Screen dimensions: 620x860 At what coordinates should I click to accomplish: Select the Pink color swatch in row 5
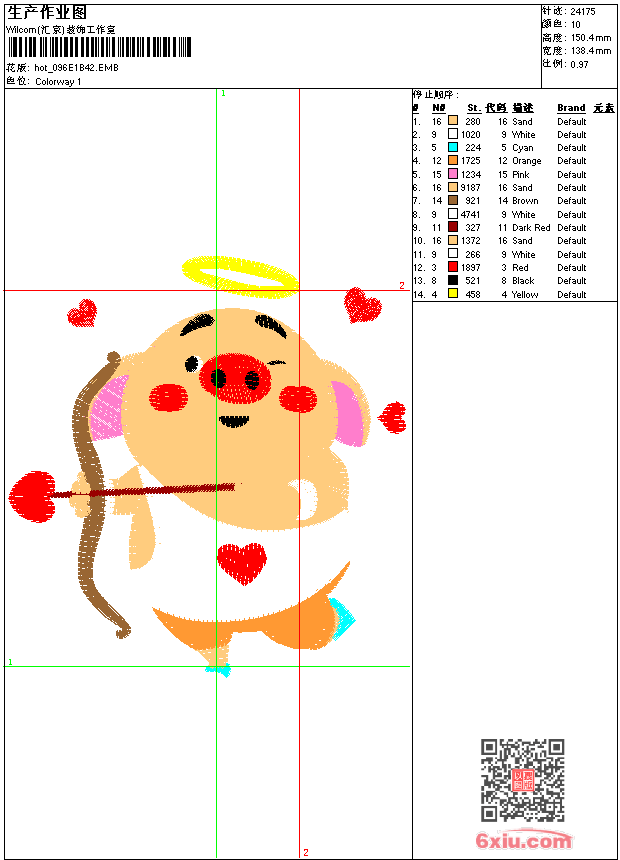coord(453,174)
